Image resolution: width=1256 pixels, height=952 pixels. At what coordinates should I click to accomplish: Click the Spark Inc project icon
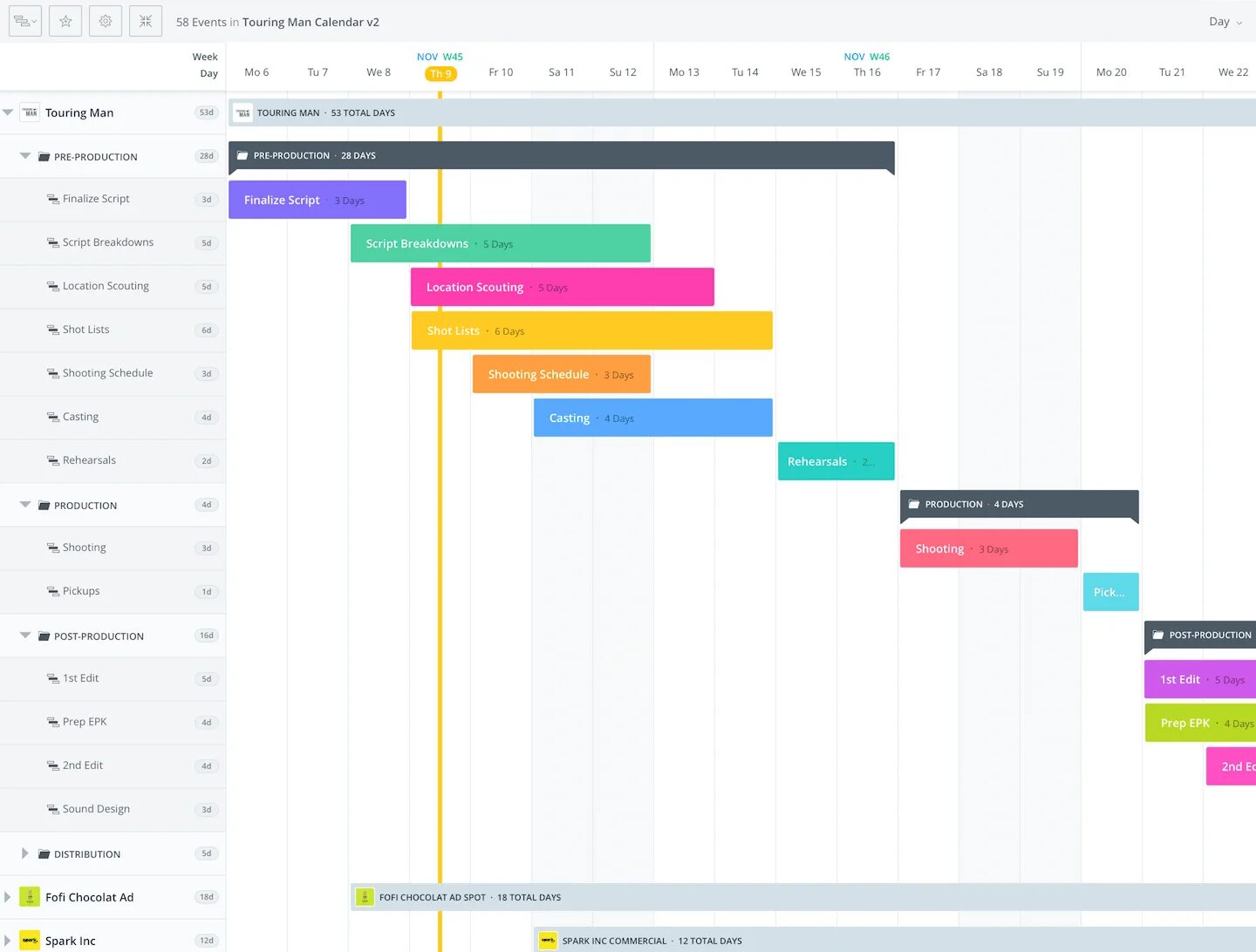(x=30, y=941)
